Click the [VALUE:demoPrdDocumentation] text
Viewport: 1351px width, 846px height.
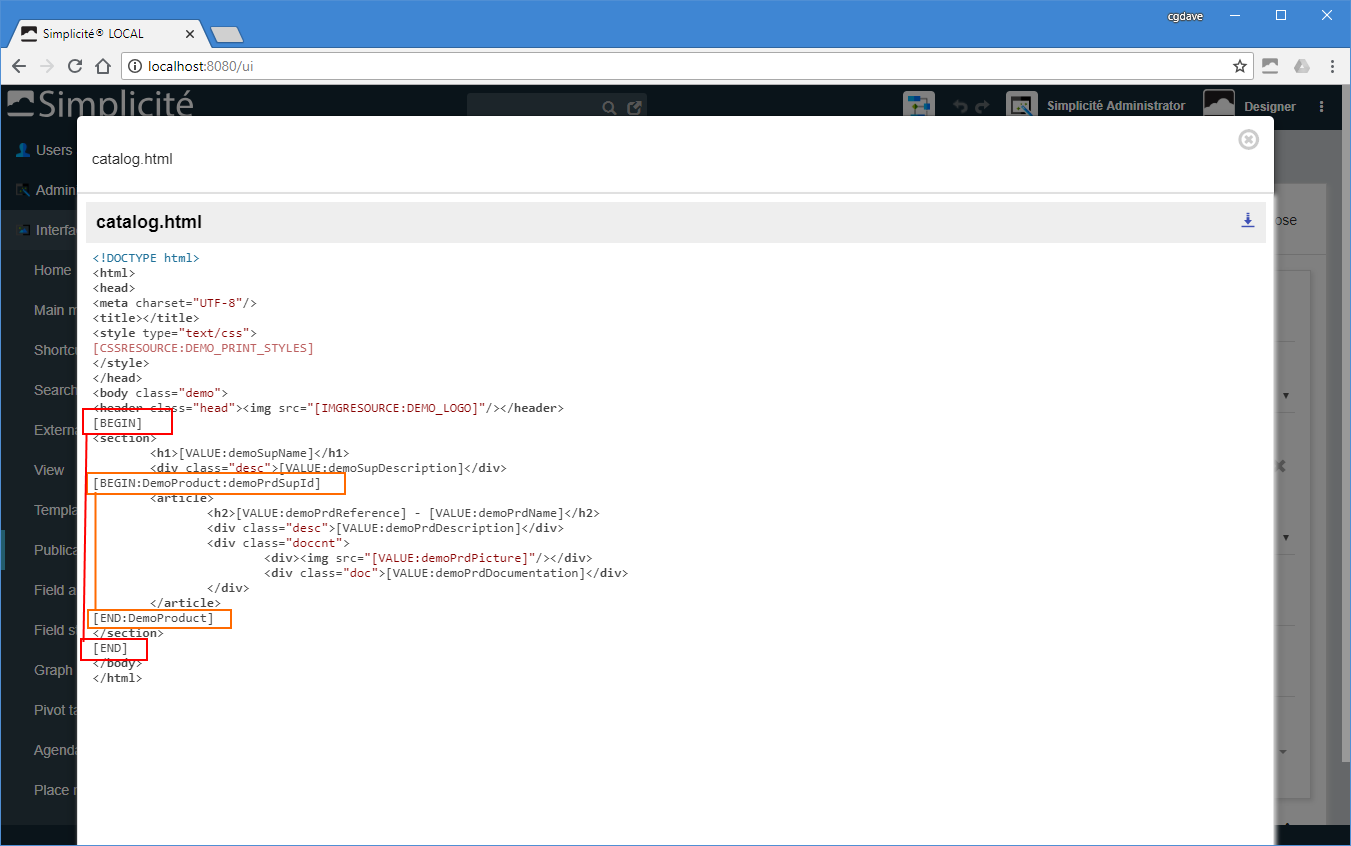[x=486, y=573]
